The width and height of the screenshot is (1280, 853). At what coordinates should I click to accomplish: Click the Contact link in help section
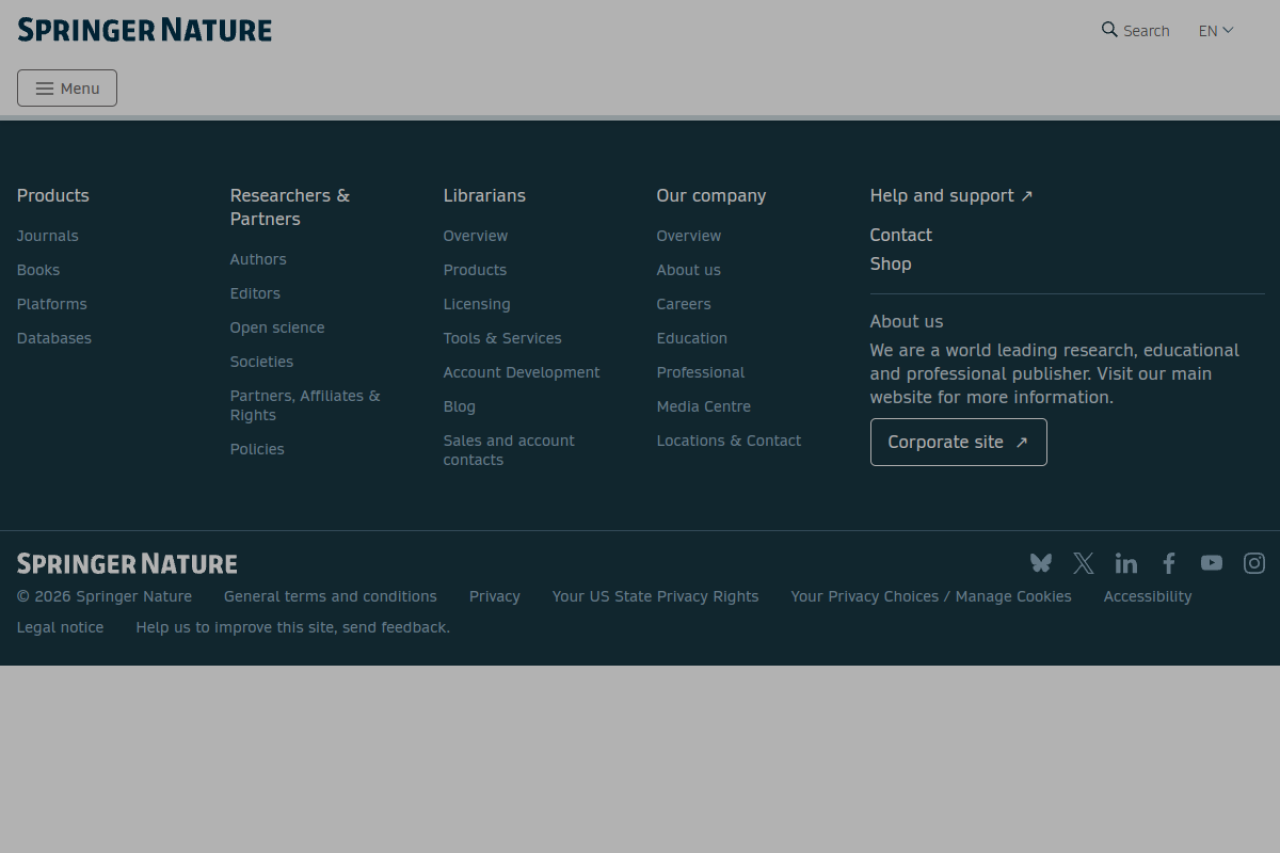pyautogui.click(x=900, y=235)
